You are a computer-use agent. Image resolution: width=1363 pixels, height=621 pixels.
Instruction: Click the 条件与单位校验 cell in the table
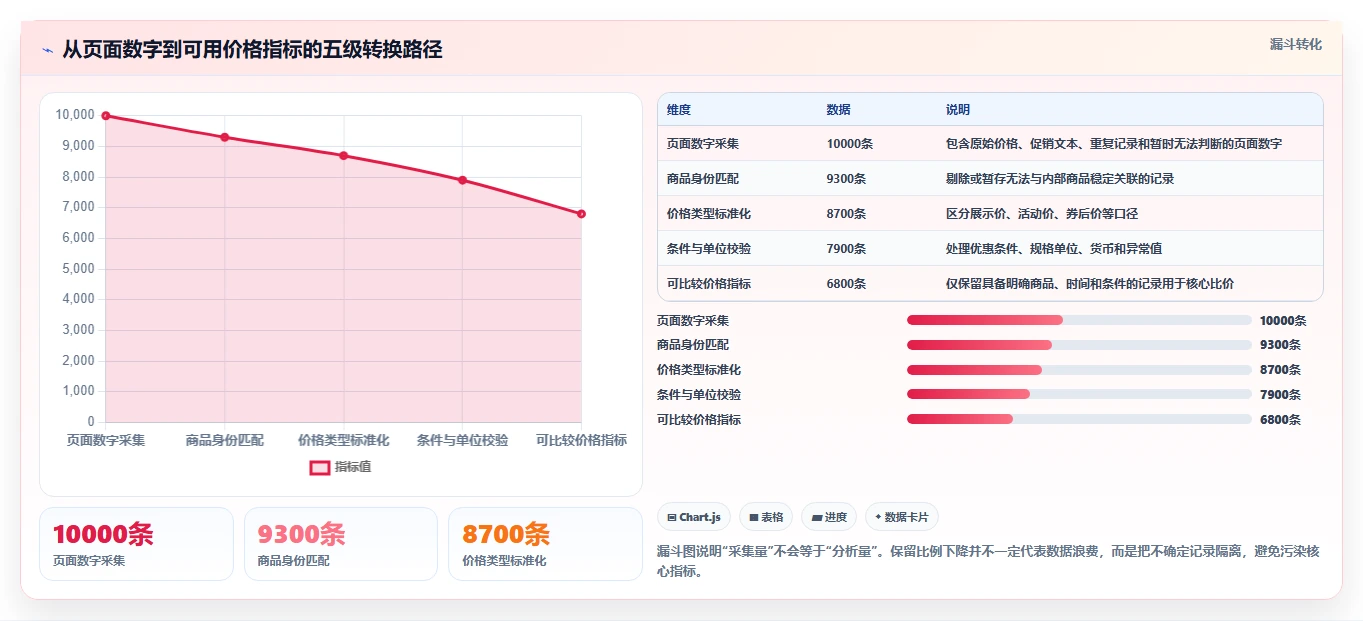click(709, 249)
